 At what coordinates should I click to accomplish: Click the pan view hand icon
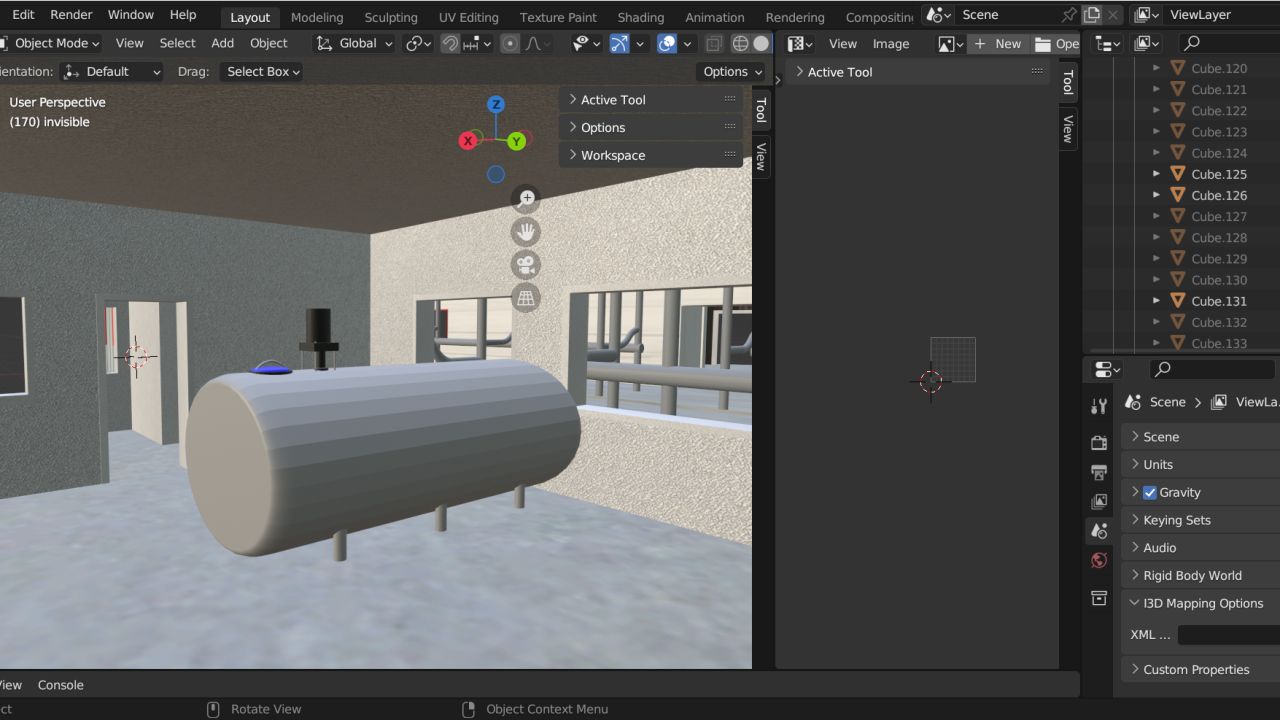click(526, 232)
